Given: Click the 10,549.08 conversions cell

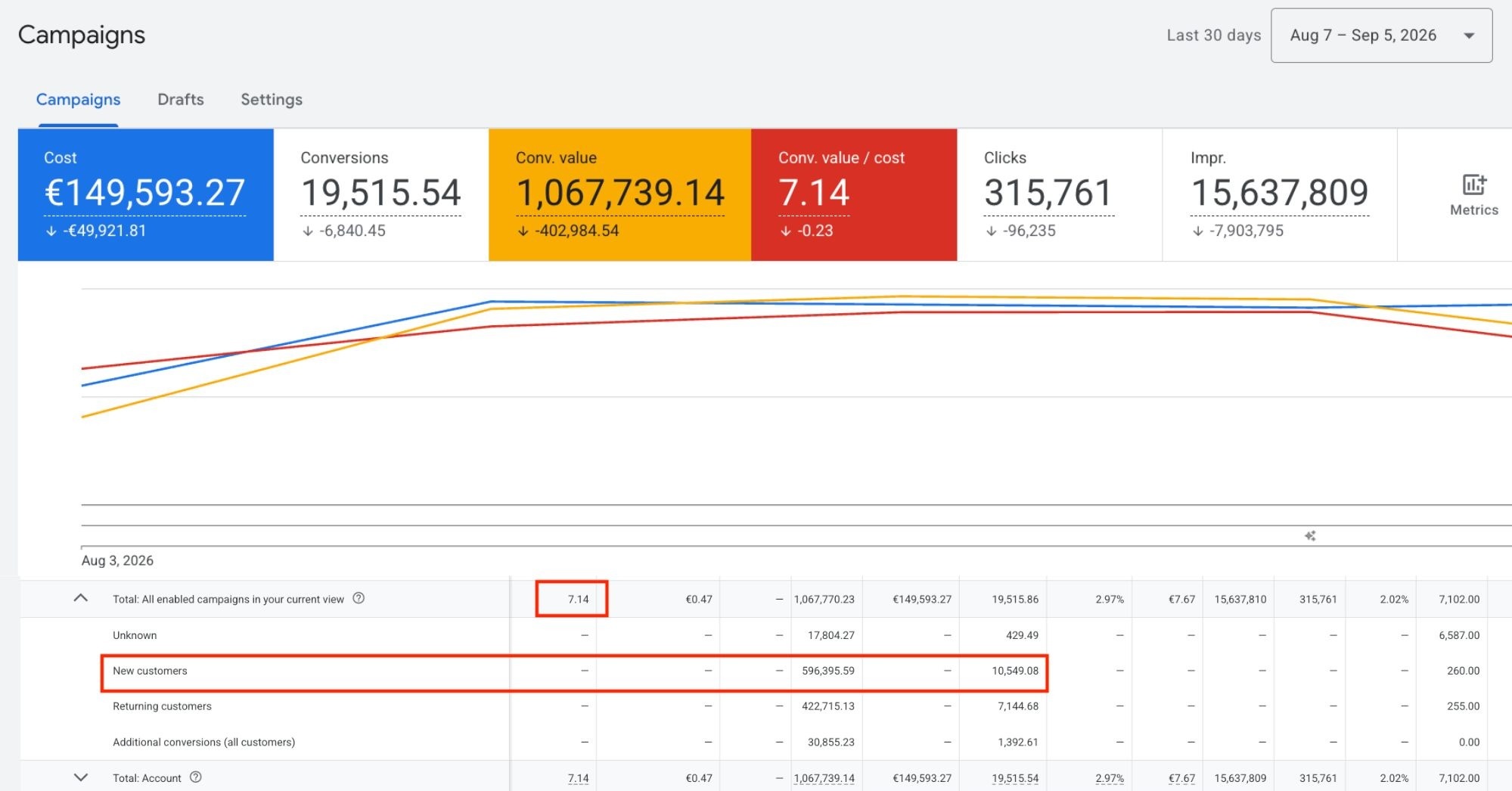Looking at the screenshot, I should [1015, 671].
